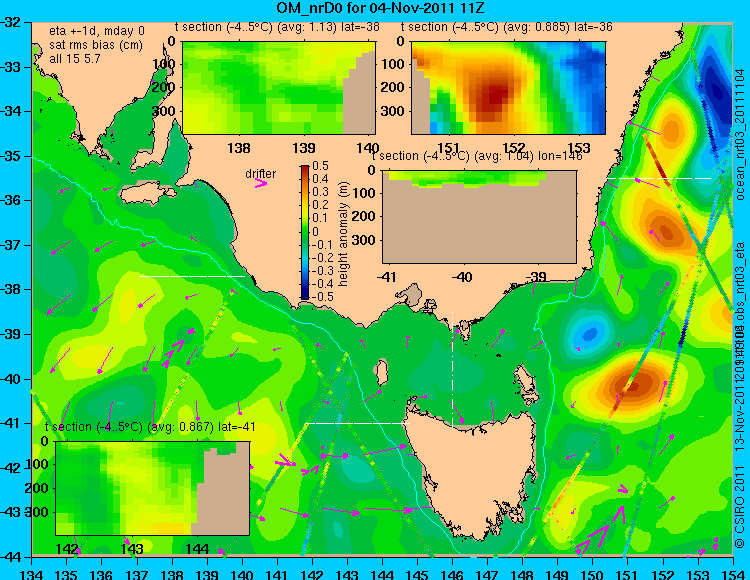Click the 0.5 value on the colorbar
This screenshot has width=750, height=580.
pos(320,166)
